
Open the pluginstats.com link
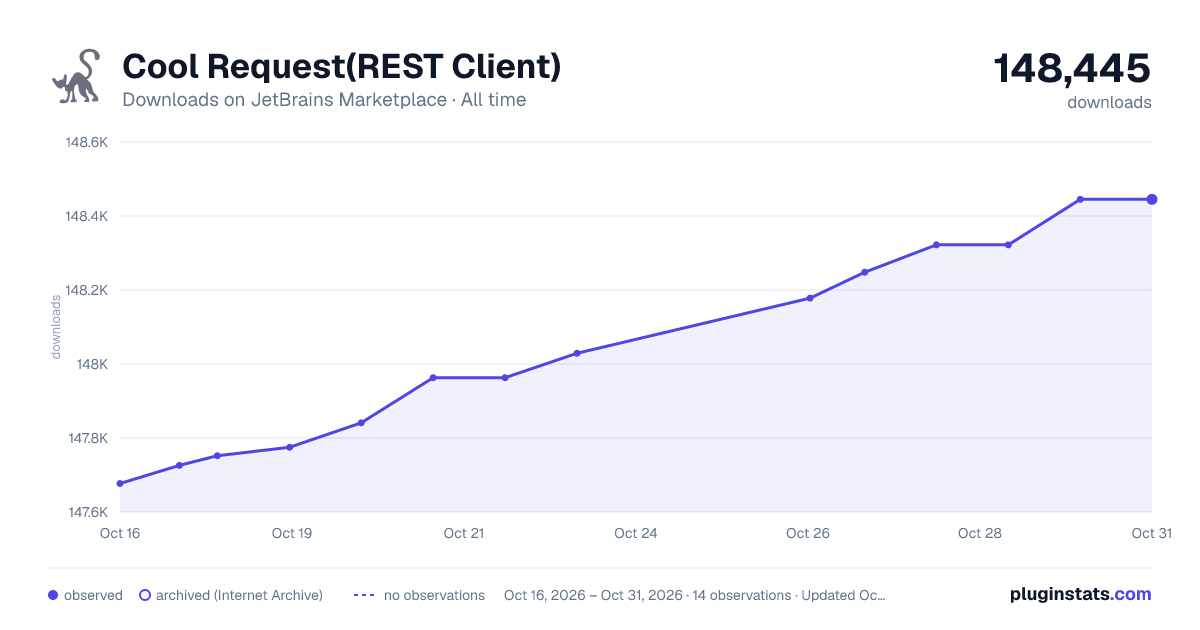1080,594
